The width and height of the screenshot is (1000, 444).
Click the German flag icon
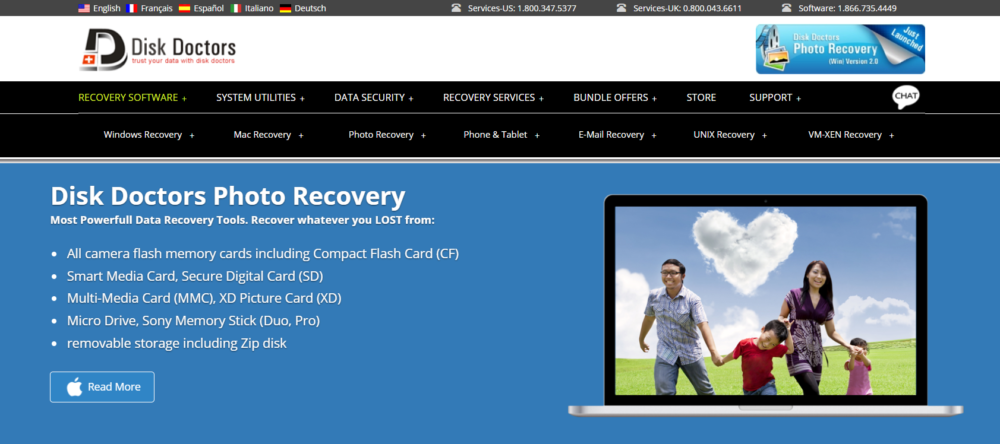point(286,8)
